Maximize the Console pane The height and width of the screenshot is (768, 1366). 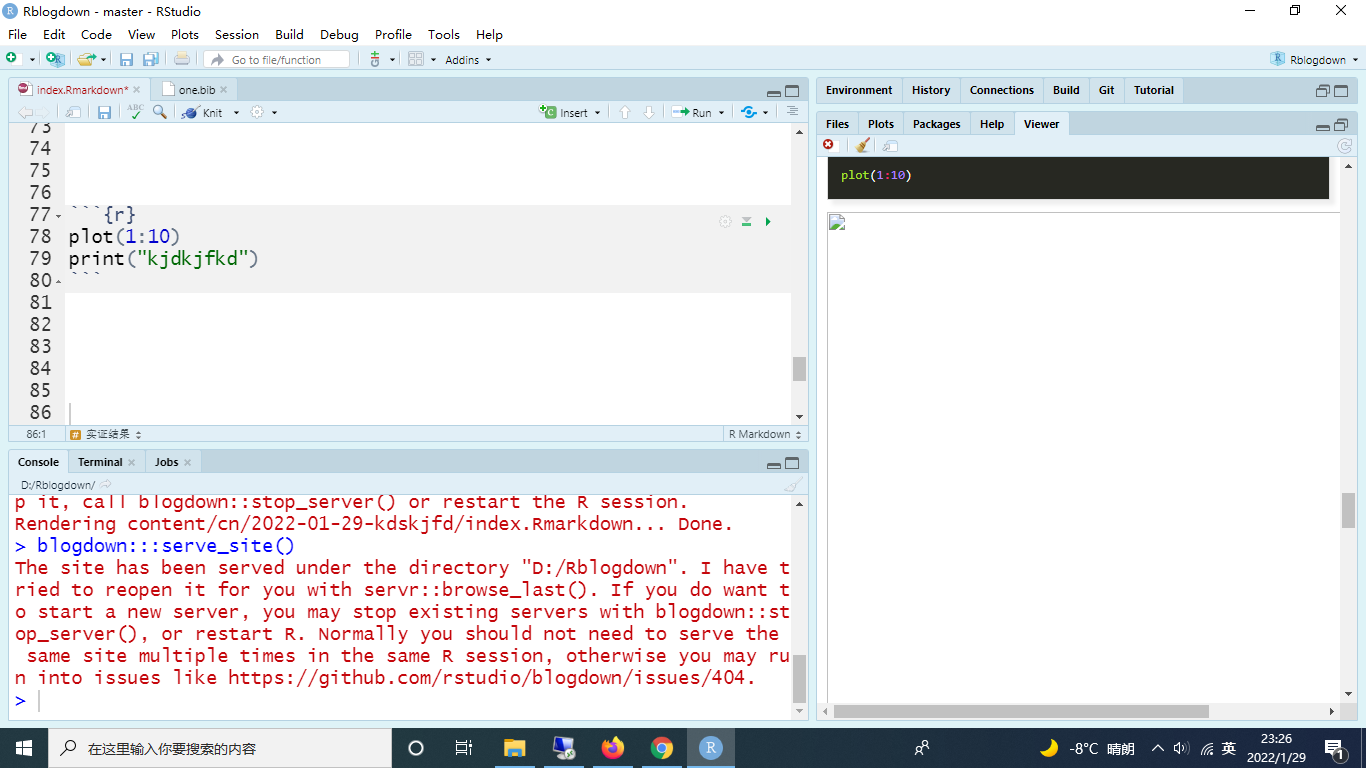[x=792, y=463]
